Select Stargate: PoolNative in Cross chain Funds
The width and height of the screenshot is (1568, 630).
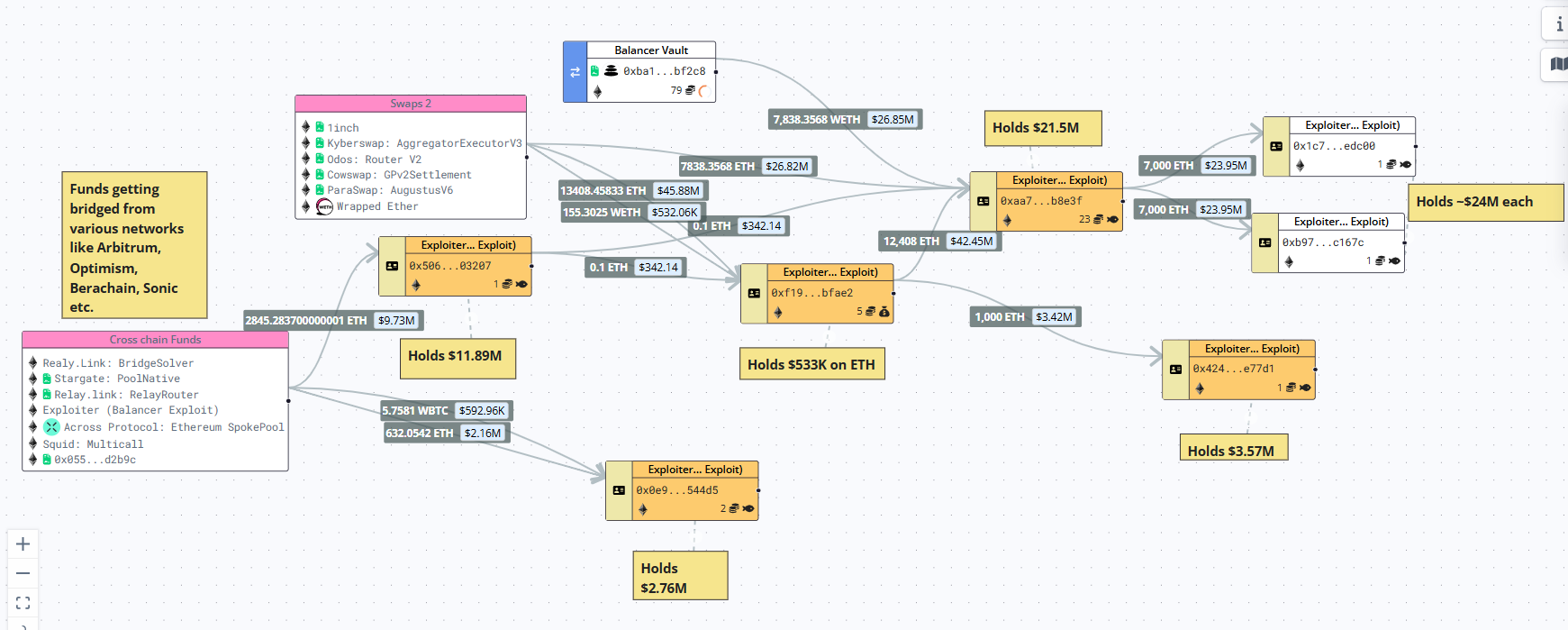(116, 379)
